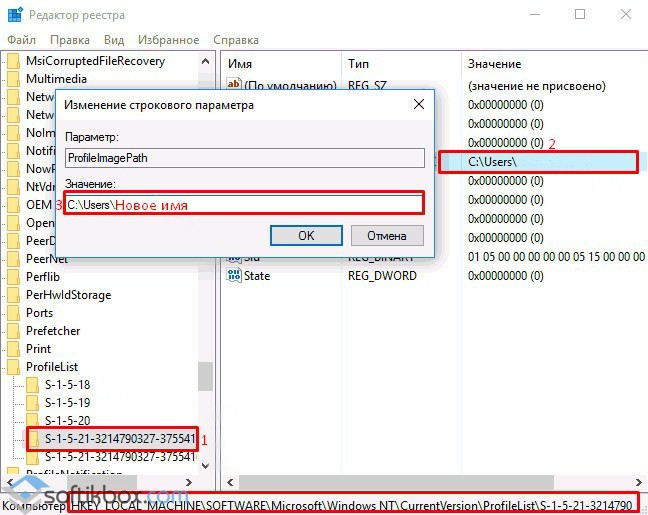Open the Файл menu
This screenshot has width=648, height=515.
pyautogui.click(x=21, y=40)
